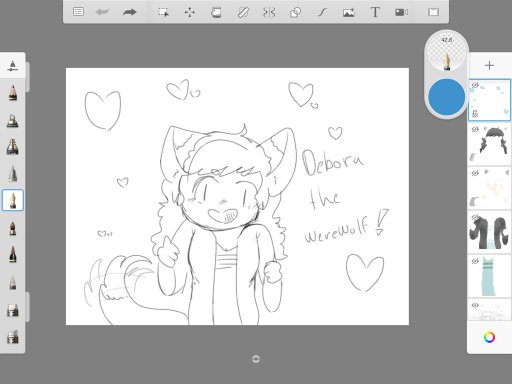The image size is (512, 384).
Task: Open the ruler guides tool
Action: click(243, 12)
